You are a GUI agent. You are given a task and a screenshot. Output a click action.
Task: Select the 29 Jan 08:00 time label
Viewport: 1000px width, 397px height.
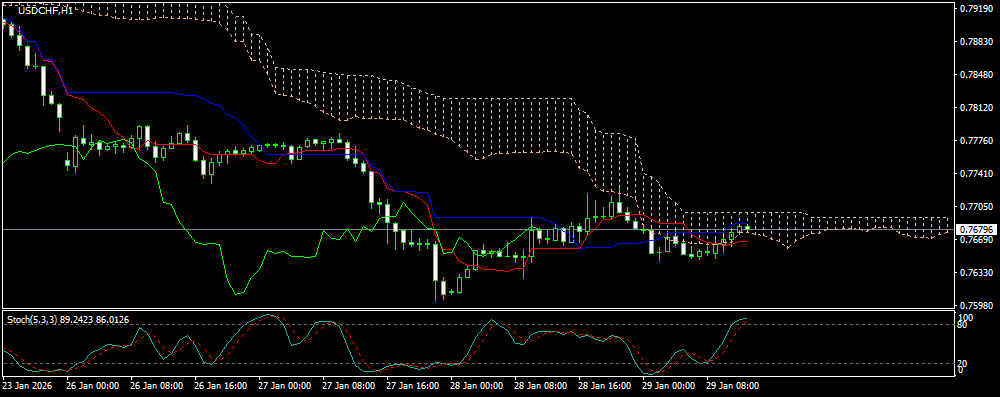click(733, 386)
